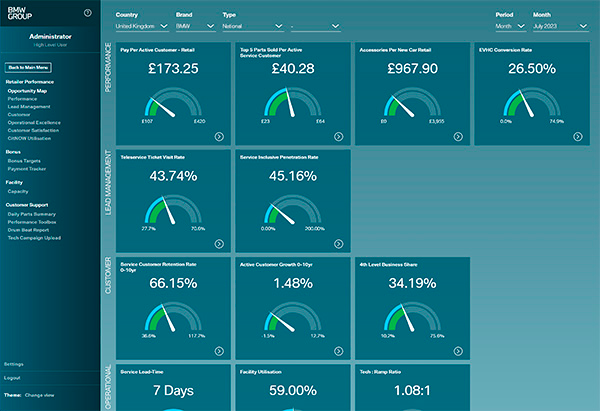
Task: Open Customer Satisfaction in sidebar
Action: click(33, 130)
